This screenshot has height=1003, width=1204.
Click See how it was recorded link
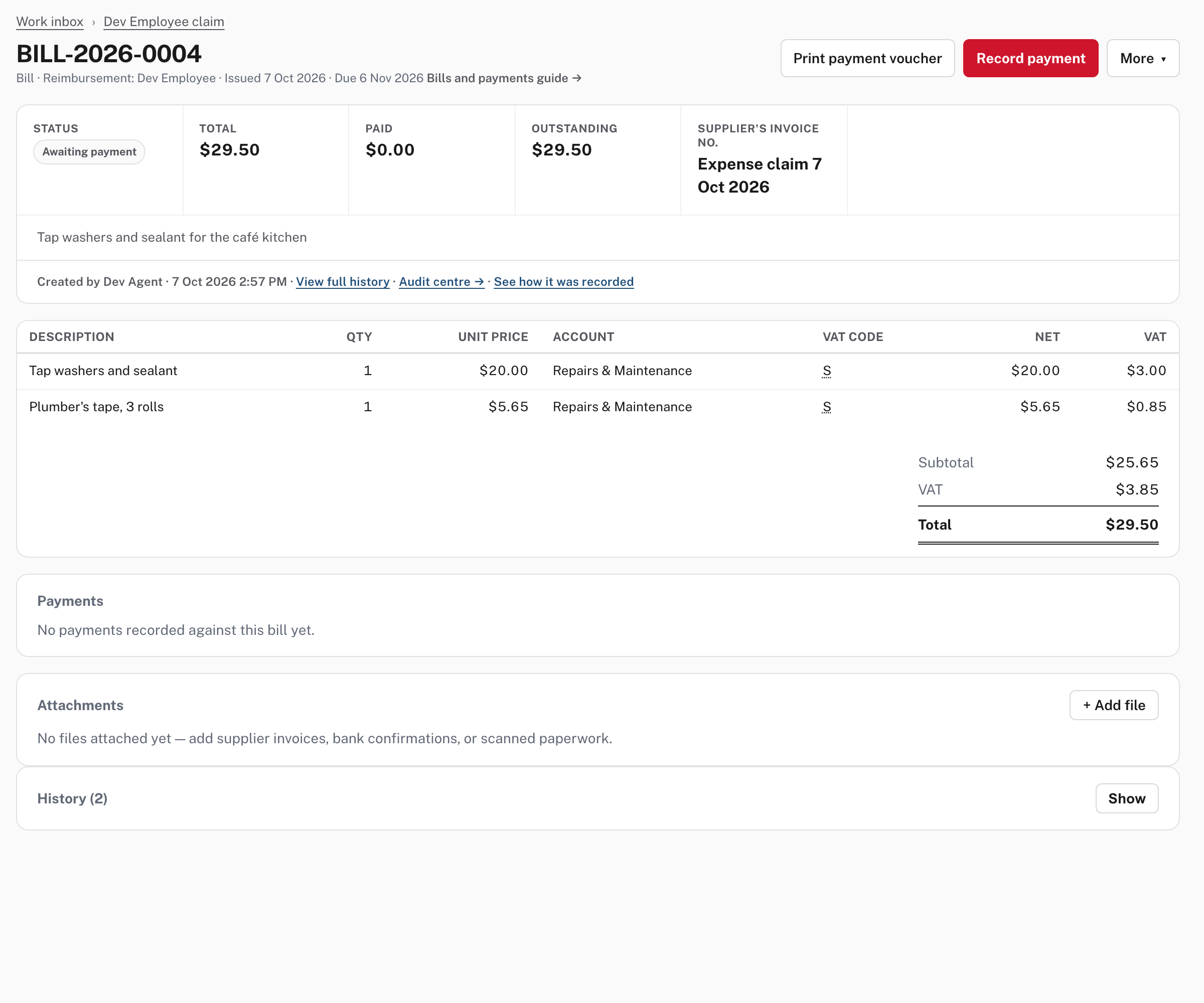point(563,282)
